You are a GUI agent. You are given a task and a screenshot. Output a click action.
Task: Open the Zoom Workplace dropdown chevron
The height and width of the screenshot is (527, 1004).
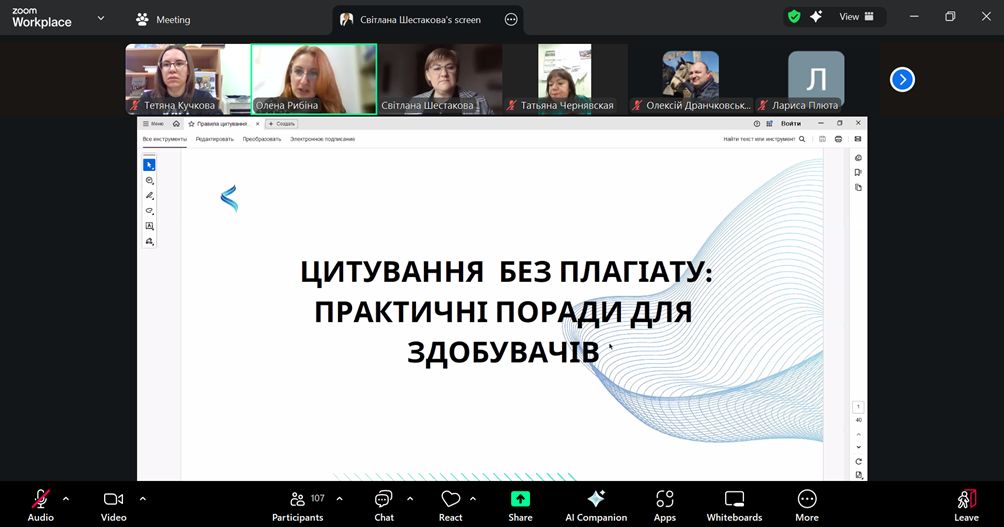(100, 18)
